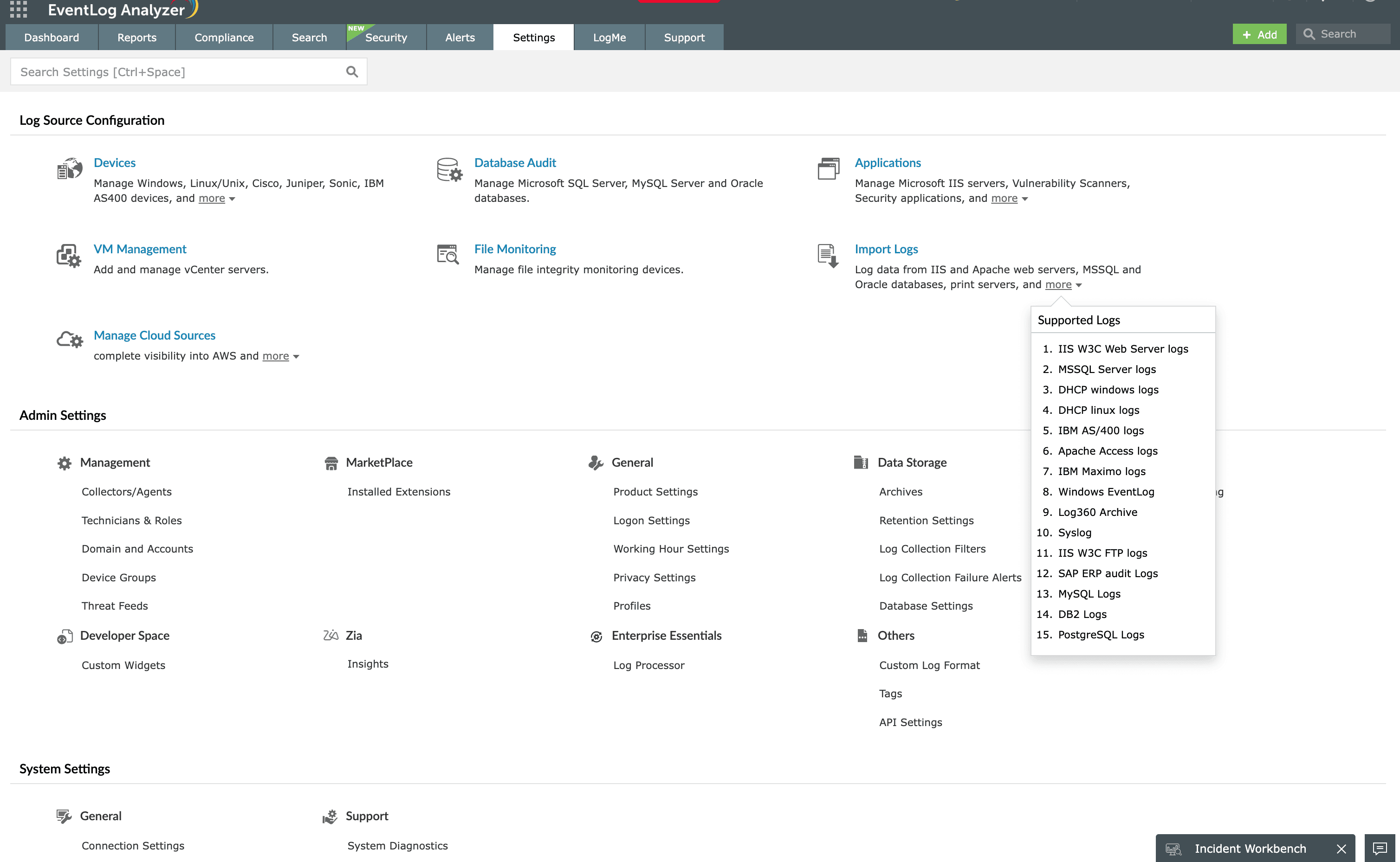The width and height of the screenshot is (1400, 862).
Task: Click the MarketPlace store icon
Action: click(x=331, y=463)
